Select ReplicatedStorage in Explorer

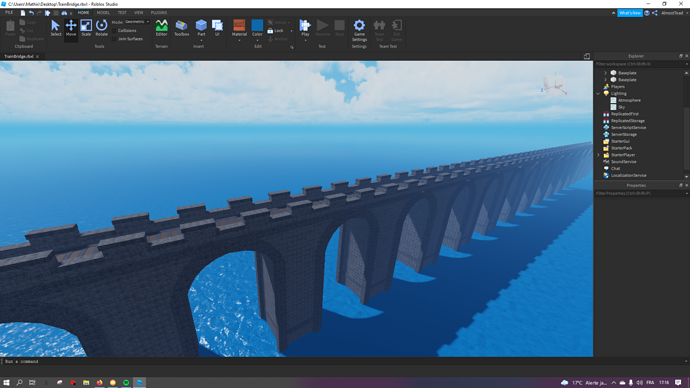point(627,121)
